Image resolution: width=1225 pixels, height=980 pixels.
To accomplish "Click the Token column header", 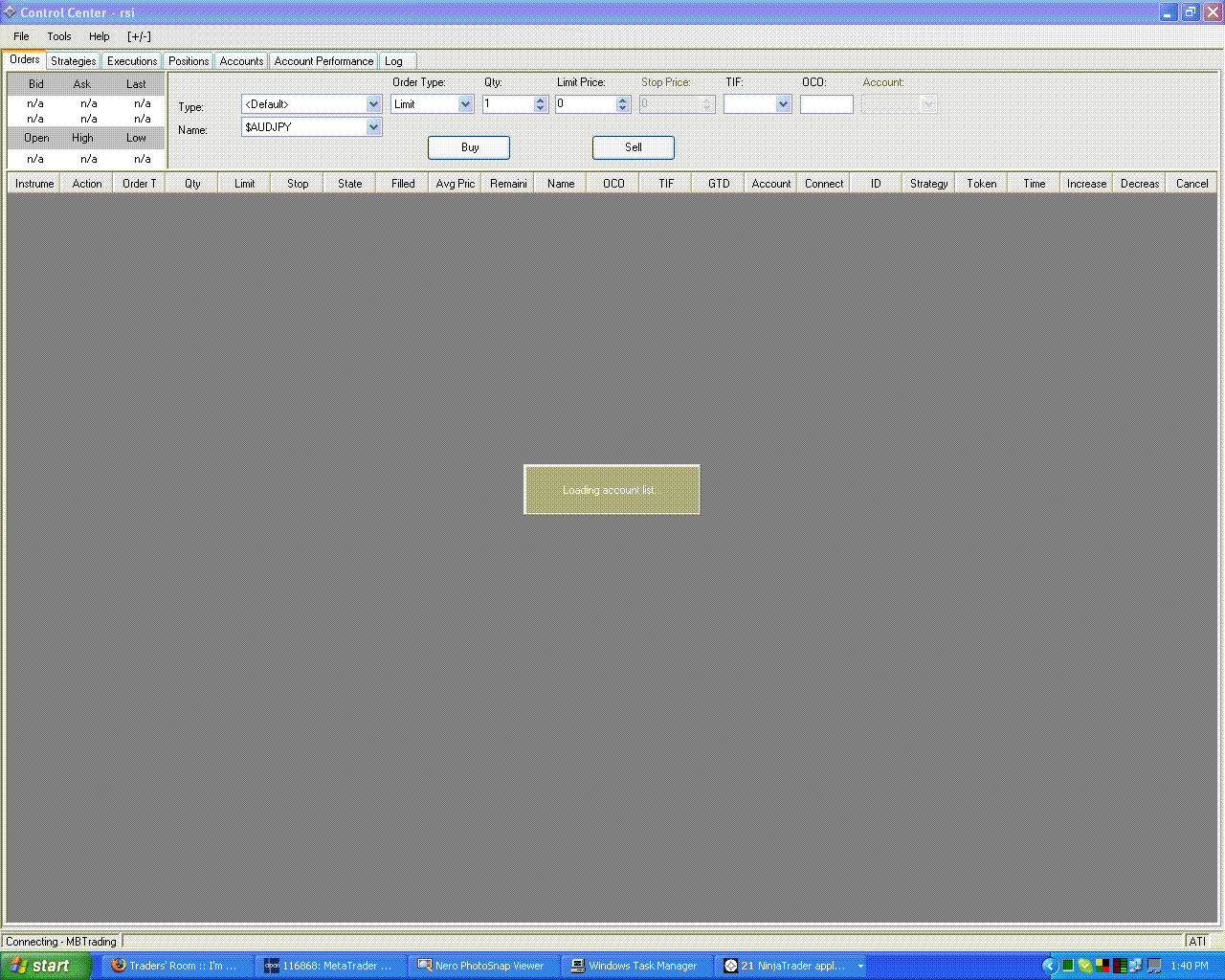I will (x=981, y=184).
